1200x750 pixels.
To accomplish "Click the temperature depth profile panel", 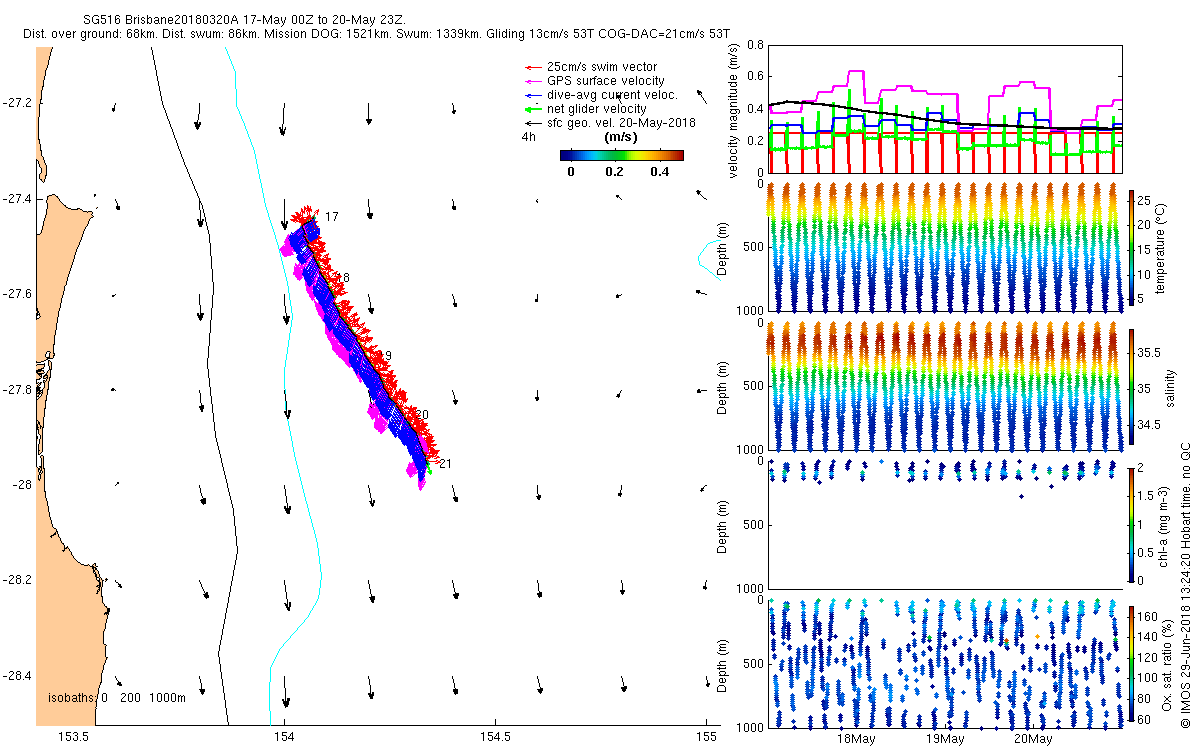I will pyautogui.click(x=944, y=247).
